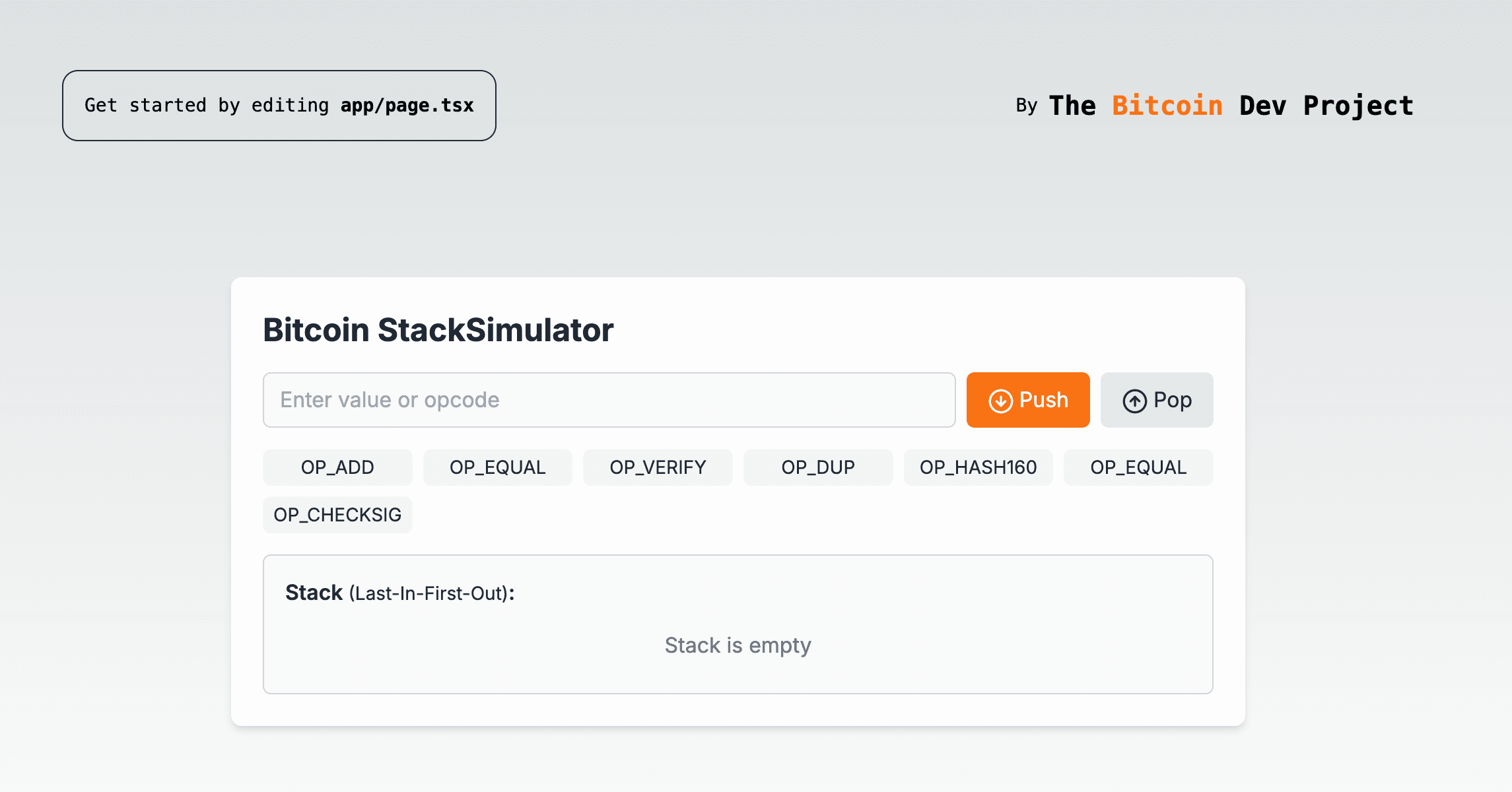Click the "By" text in header
The height and width of the screenshot is (792, 1512).
(1026, 106)
